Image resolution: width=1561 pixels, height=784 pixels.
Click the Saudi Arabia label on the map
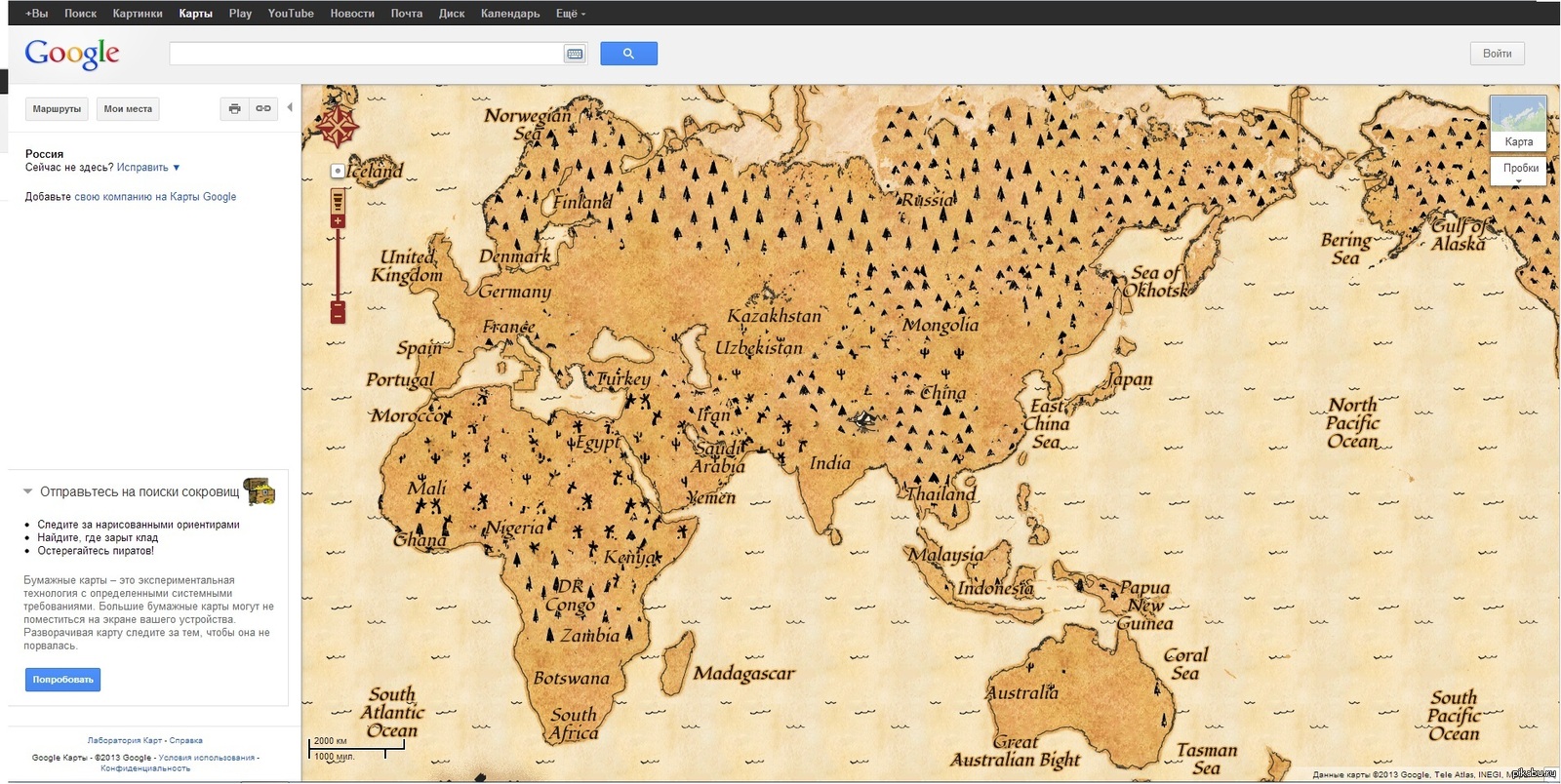(719, 457)
